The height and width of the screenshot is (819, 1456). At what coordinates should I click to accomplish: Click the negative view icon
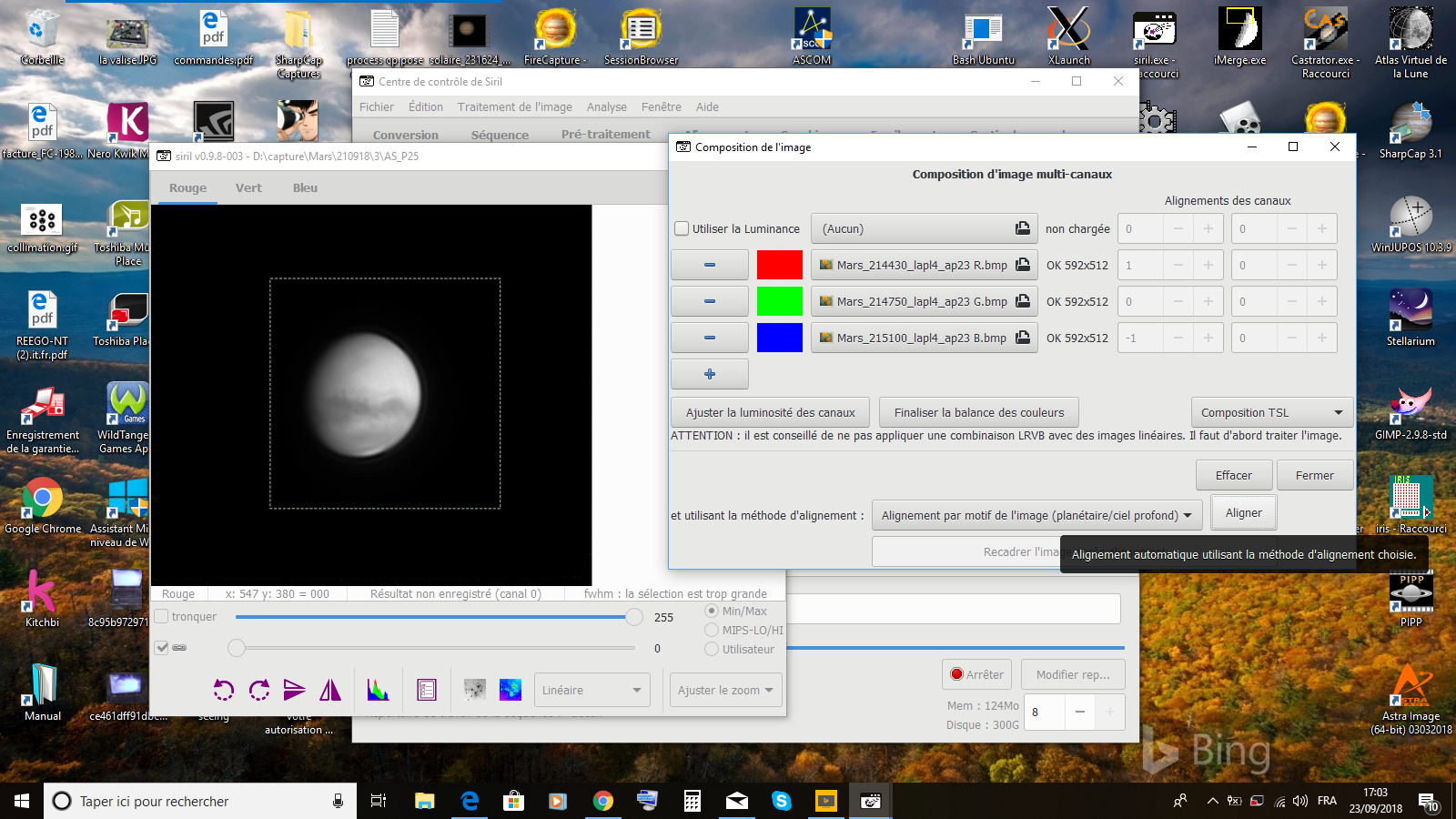coord(474,690)
